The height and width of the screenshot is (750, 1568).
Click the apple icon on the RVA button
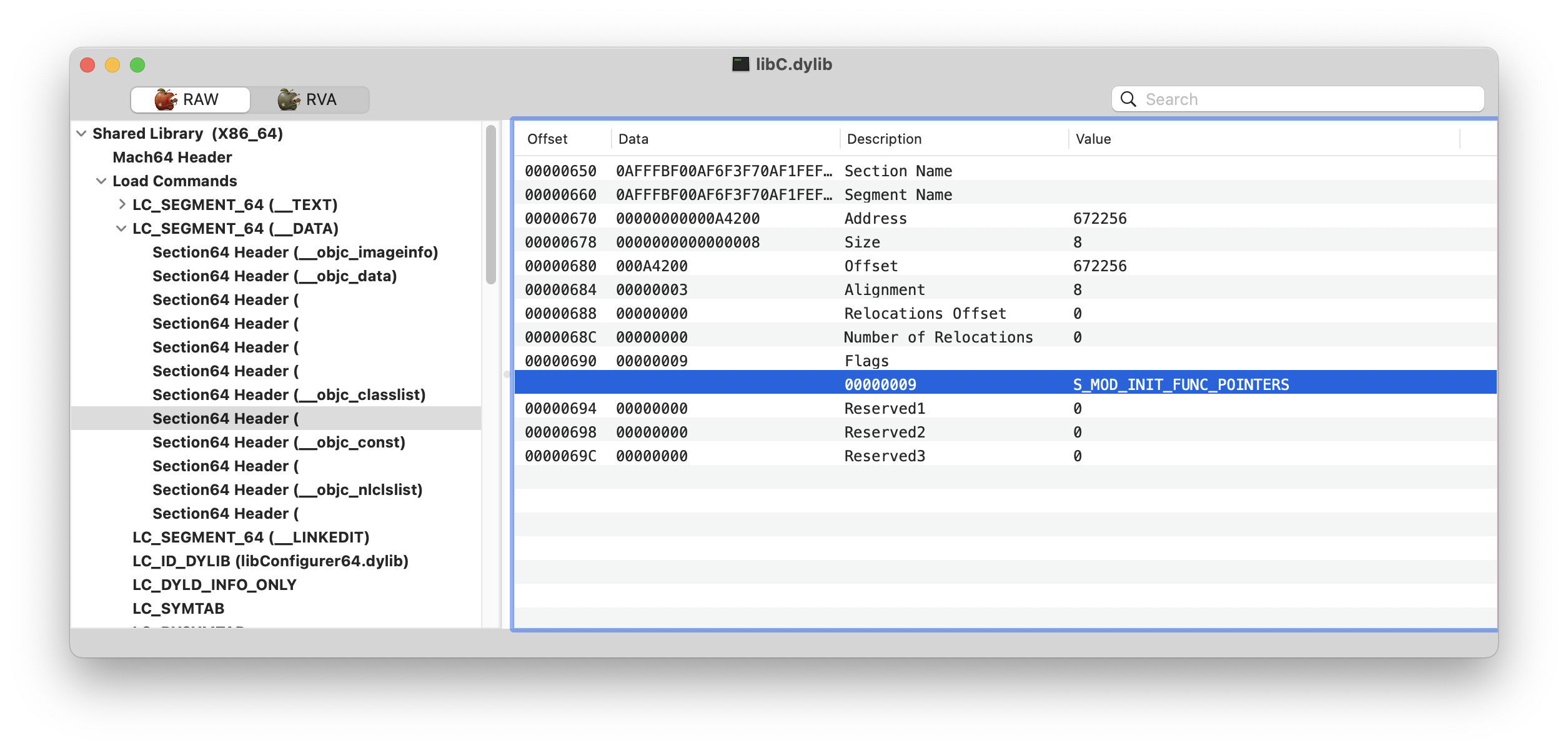coord(287,99)
